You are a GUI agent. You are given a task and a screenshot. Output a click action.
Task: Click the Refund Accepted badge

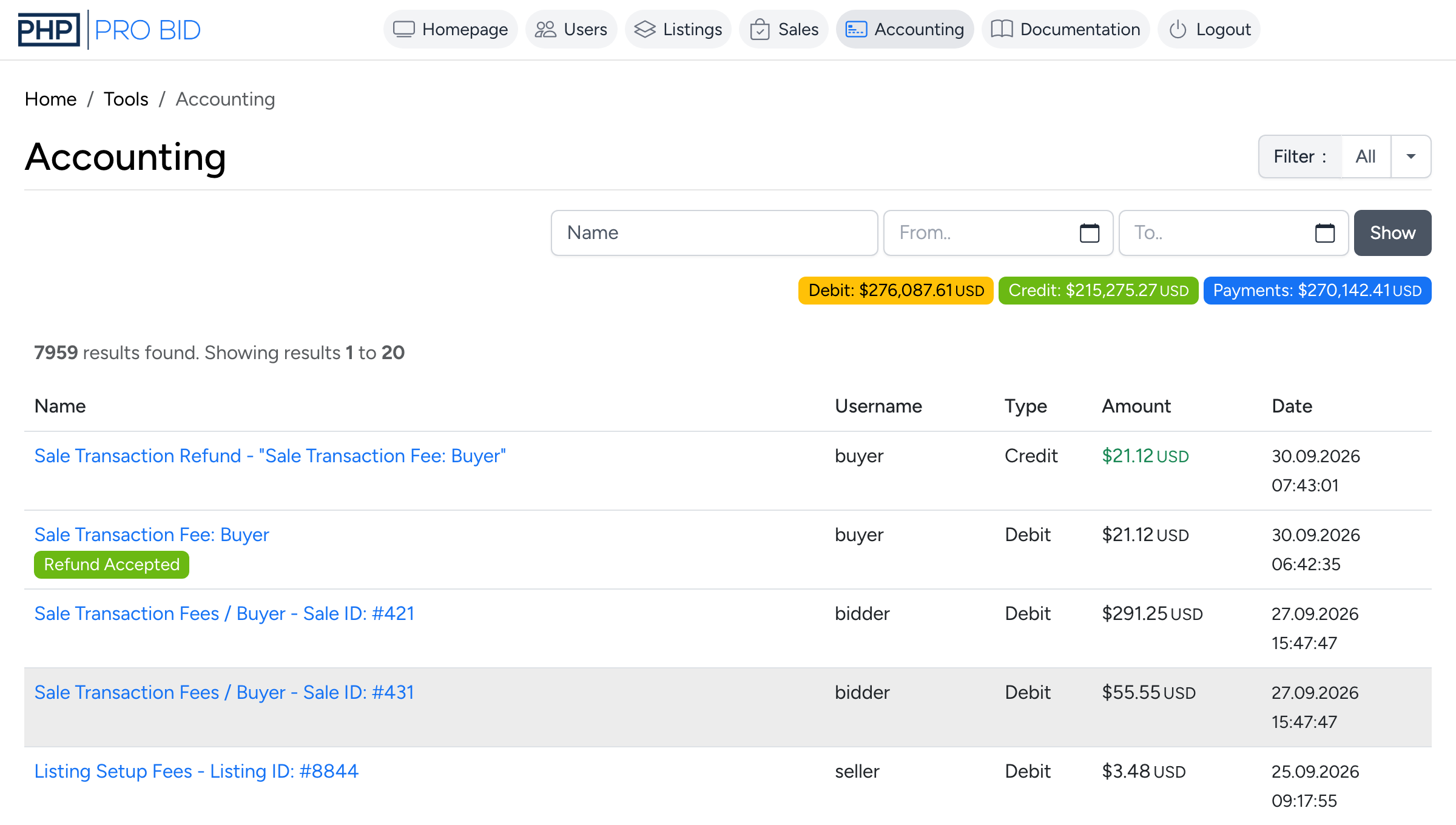click(x=112, y=565)
